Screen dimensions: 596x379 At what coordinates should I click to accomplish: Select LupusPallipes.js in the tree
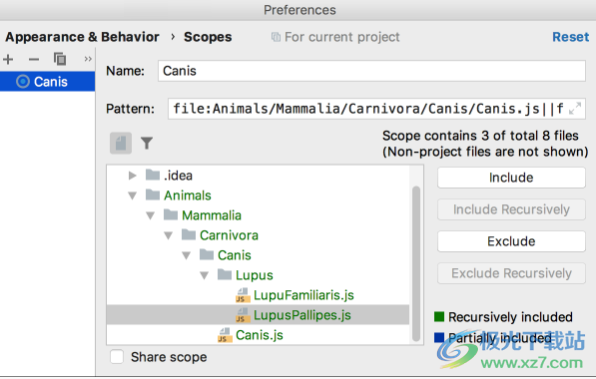(x=302, y=315)
